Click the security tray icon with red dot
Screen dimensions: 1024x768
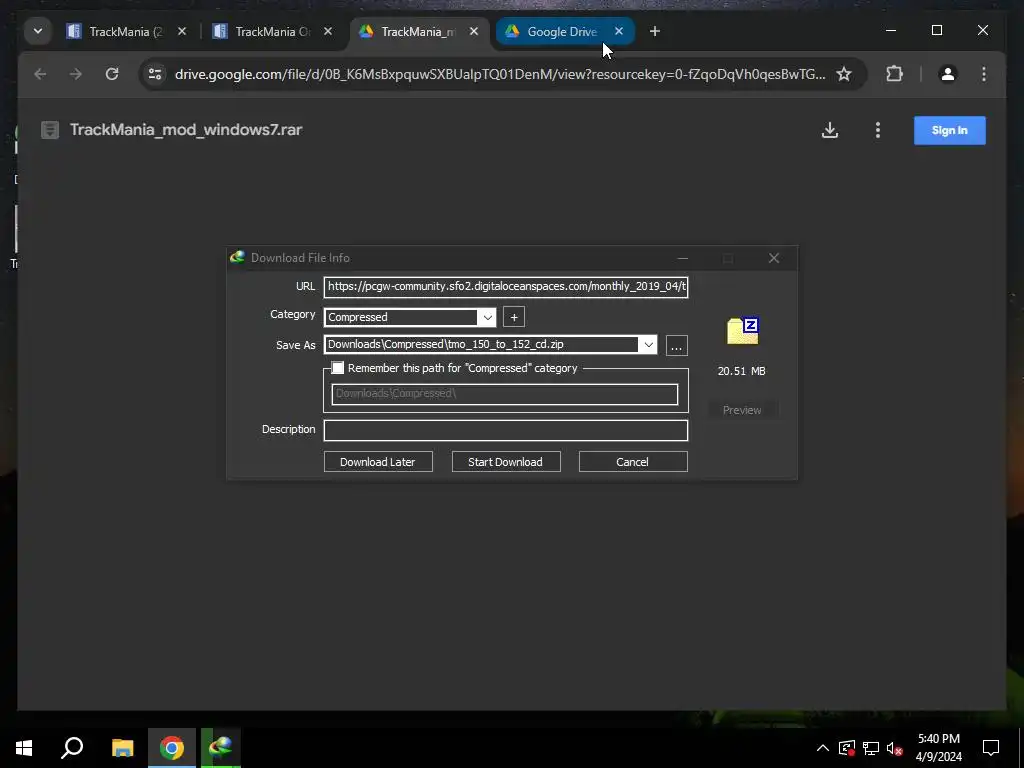[847, 748]
